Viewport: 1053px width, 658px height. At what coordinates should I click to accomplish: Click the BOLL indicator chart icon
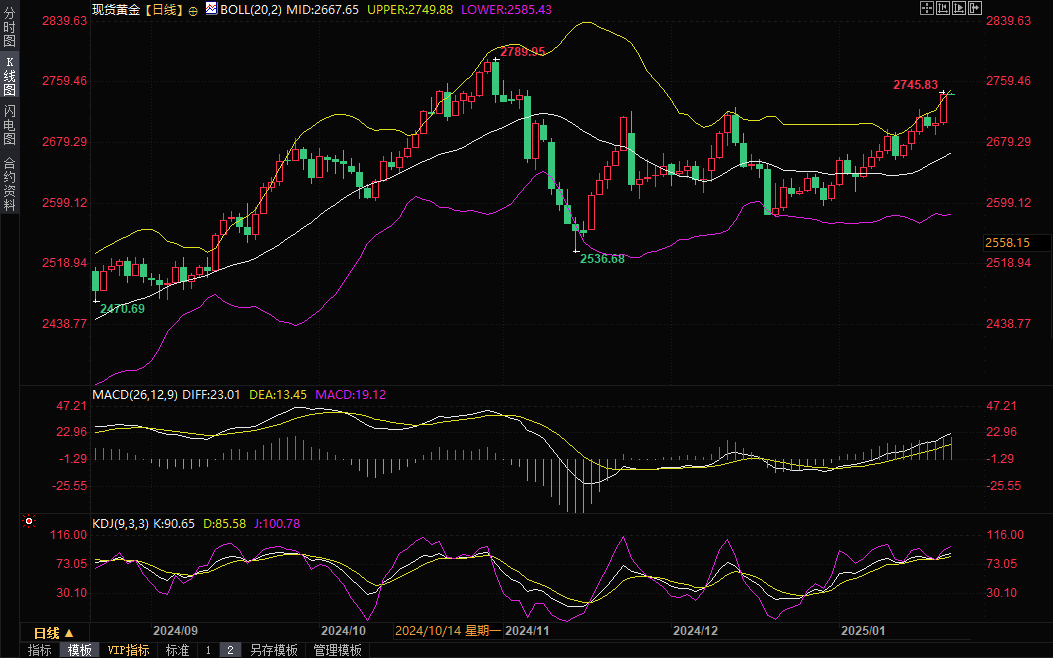210,8
